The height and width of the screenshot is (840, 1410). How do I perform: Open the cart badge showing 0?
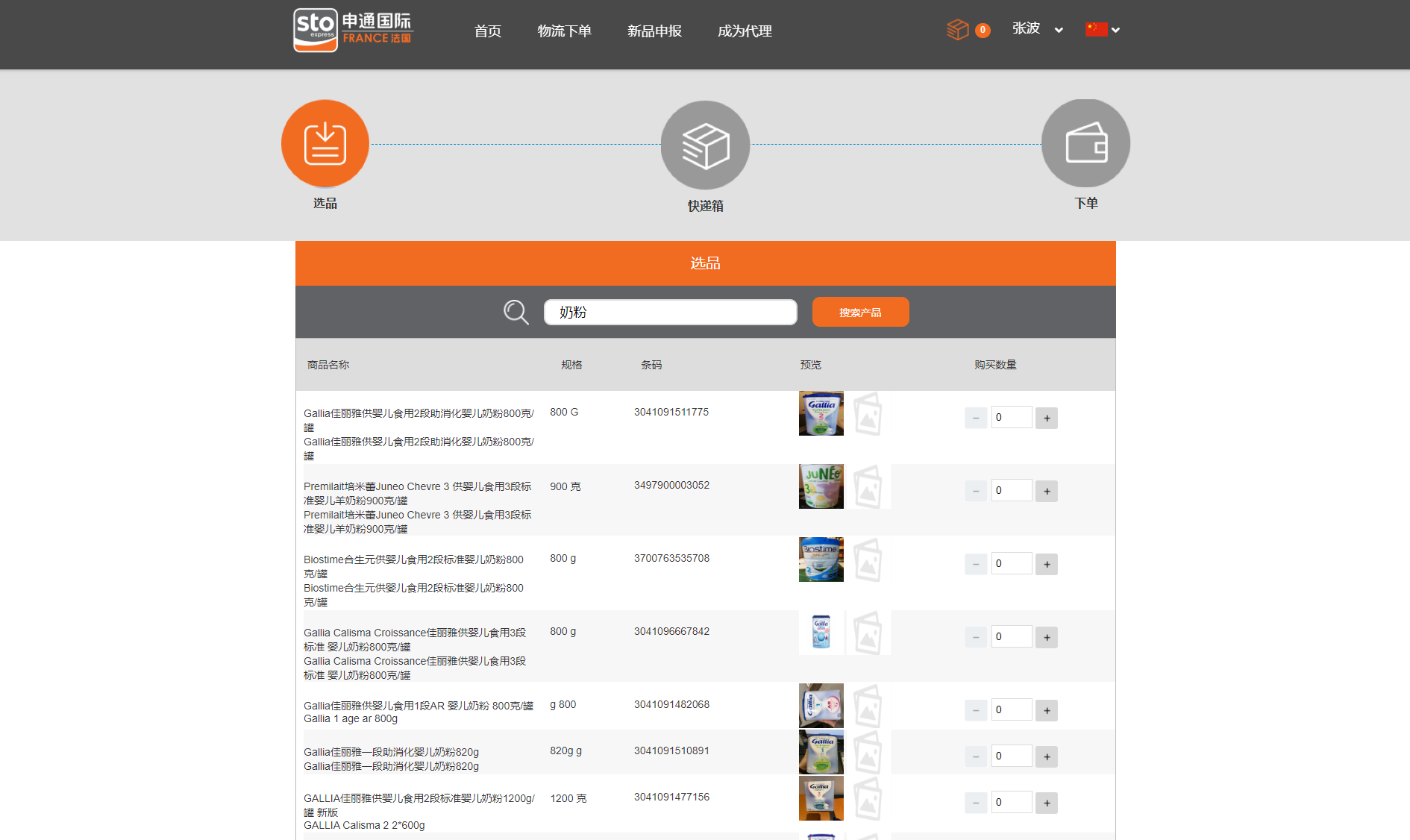coord(983,30)
